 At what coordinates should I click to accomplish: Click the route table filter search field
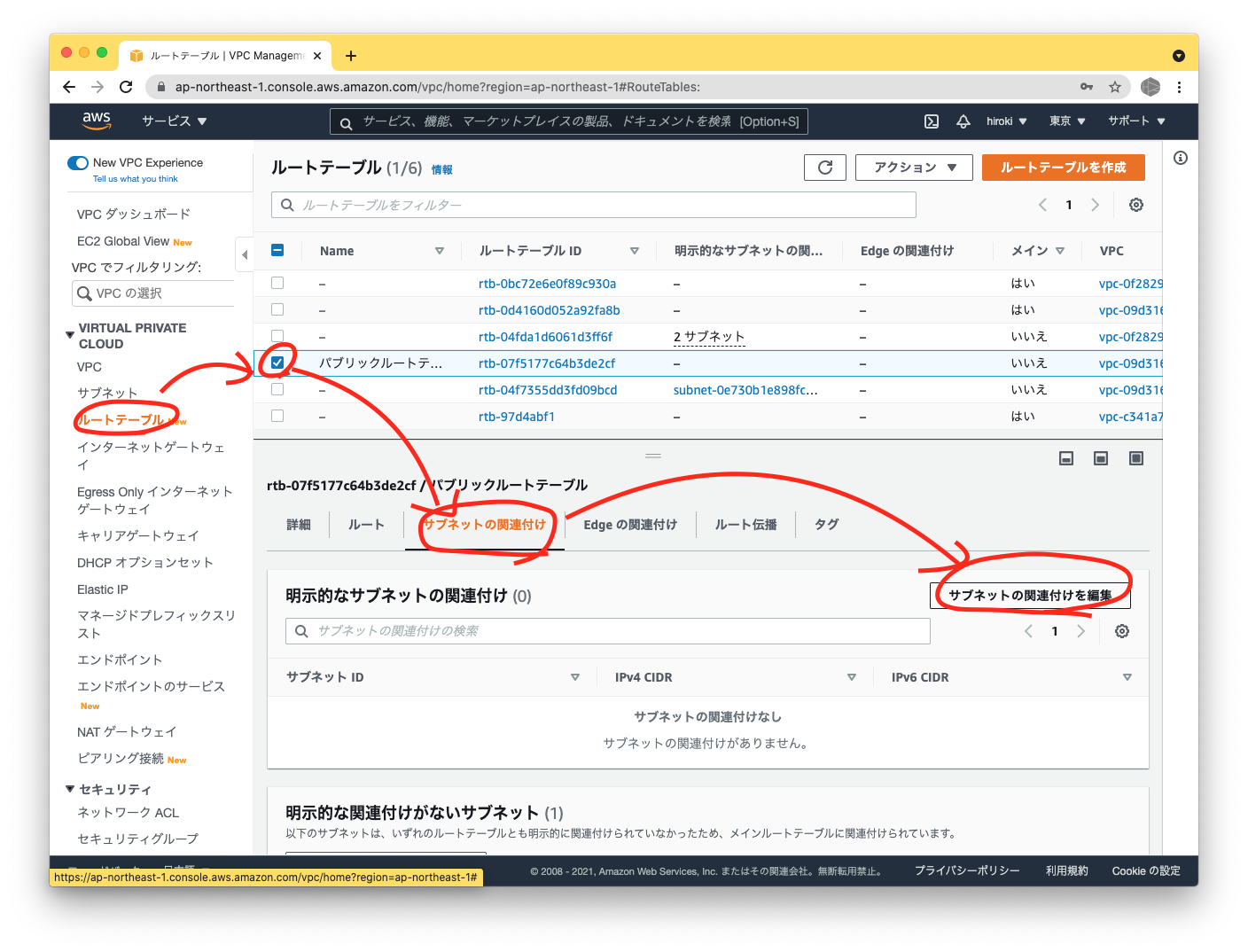tap(593, 204)
